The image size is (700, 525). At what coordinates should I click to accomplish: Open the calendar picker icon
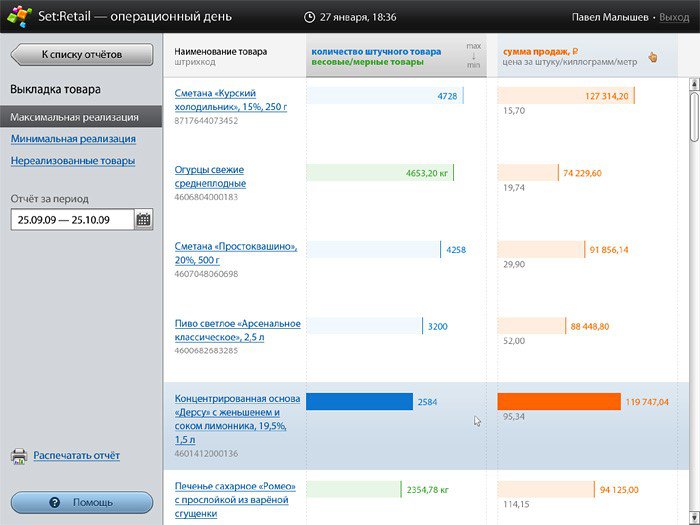coord(144,220)
